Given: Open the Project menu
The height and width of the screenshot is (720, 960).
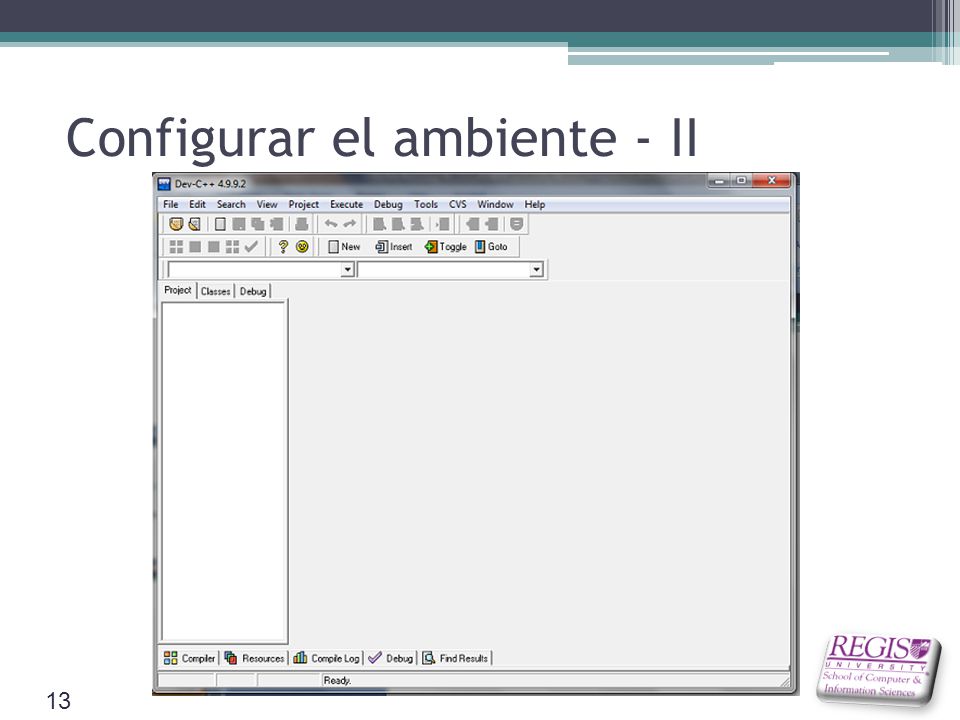Looking at the screenshot, I should pos(304,204).
